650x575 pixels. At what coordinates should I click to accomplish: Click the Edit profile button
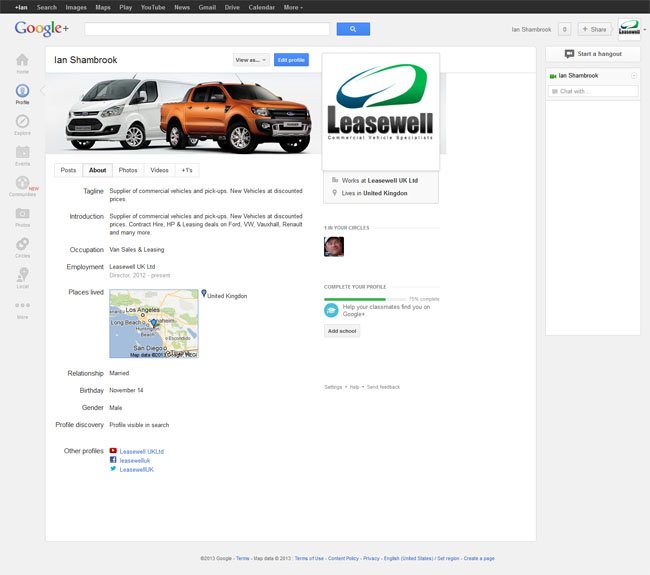[291, 60]
